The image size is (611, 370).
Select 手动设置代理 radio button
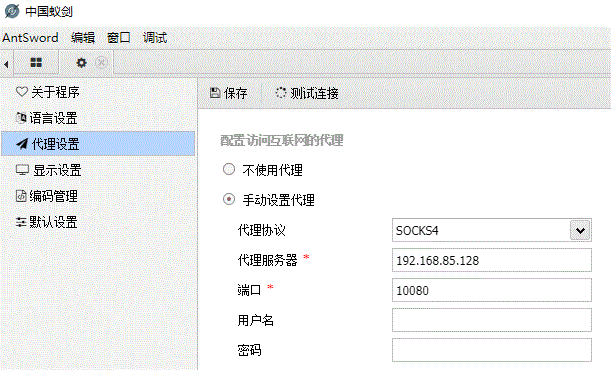coord(229,199)
